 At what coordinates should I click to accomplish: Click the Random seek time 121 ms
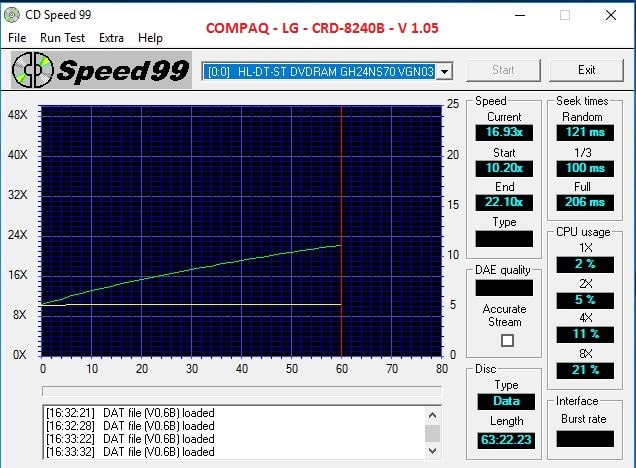tap(585, 132)
